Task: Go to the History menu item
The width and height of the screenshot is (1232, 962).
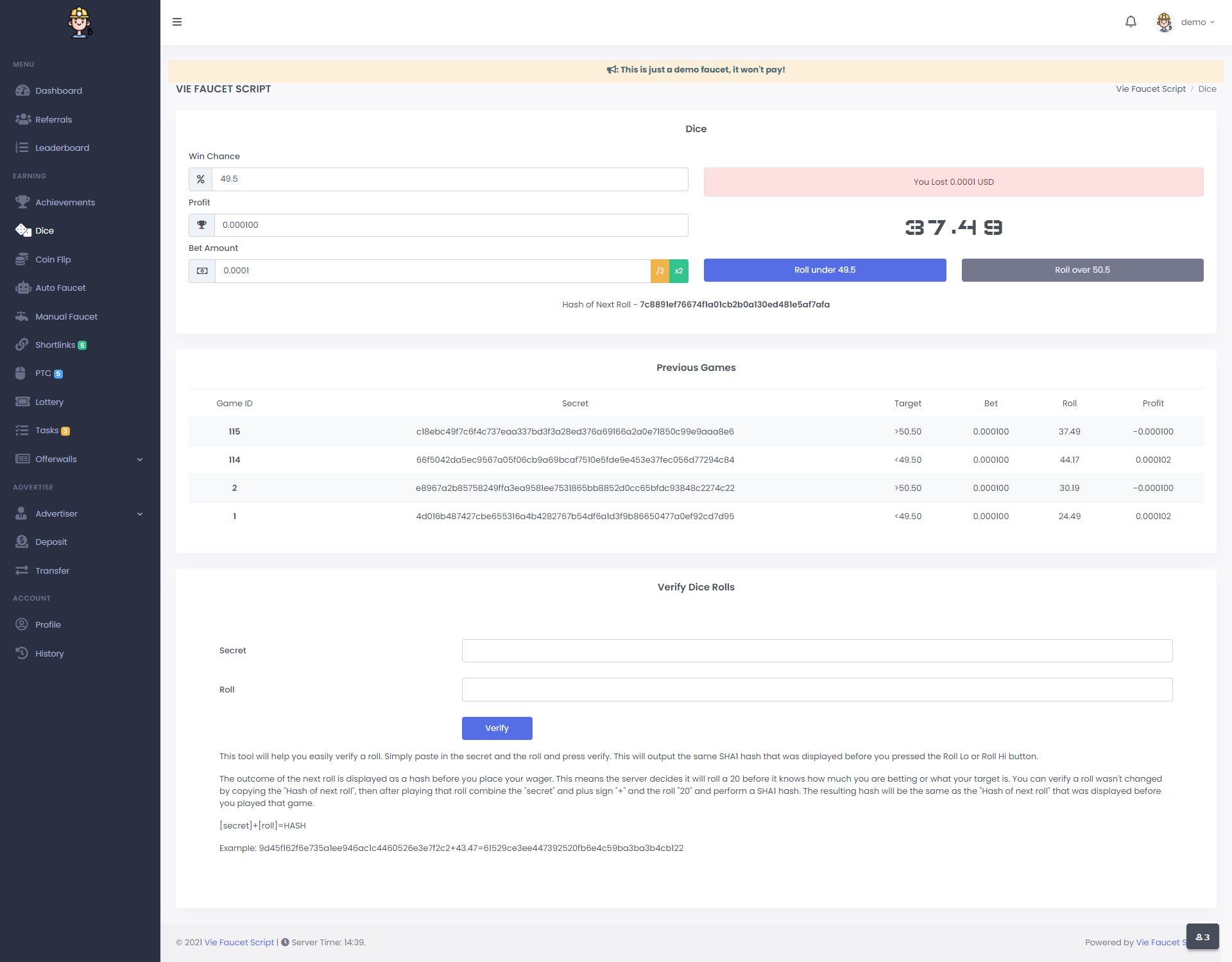Action: (x=49, y=653)
